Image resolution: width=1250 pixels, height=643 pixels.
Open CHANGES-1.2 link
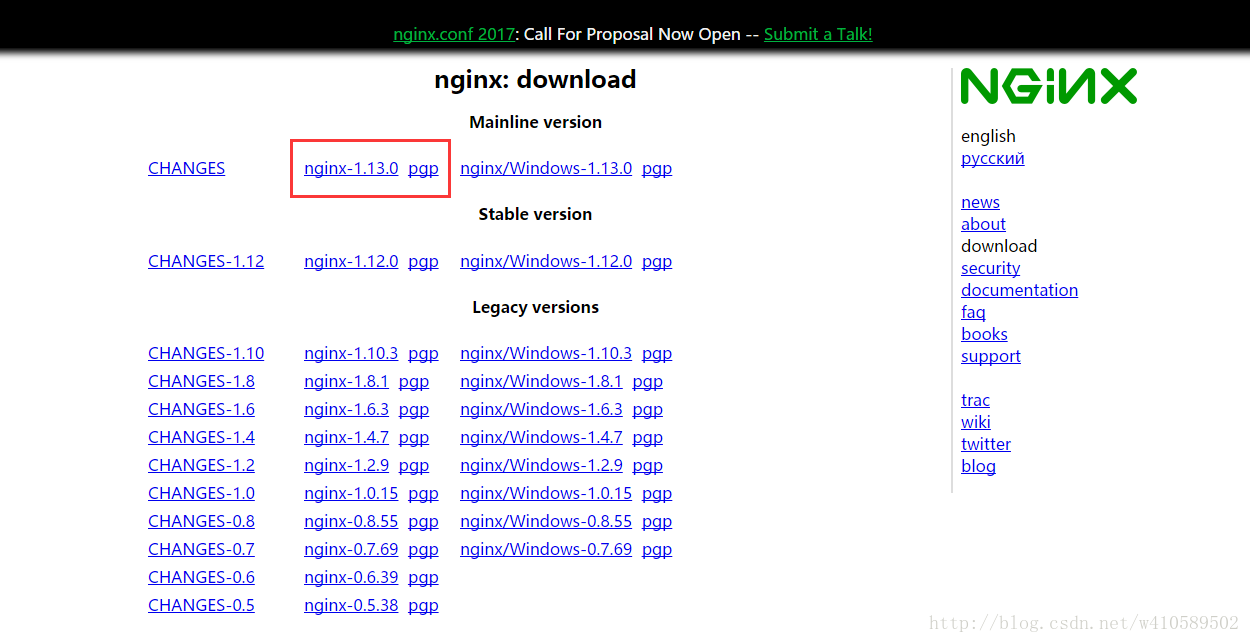coord(201,465)
